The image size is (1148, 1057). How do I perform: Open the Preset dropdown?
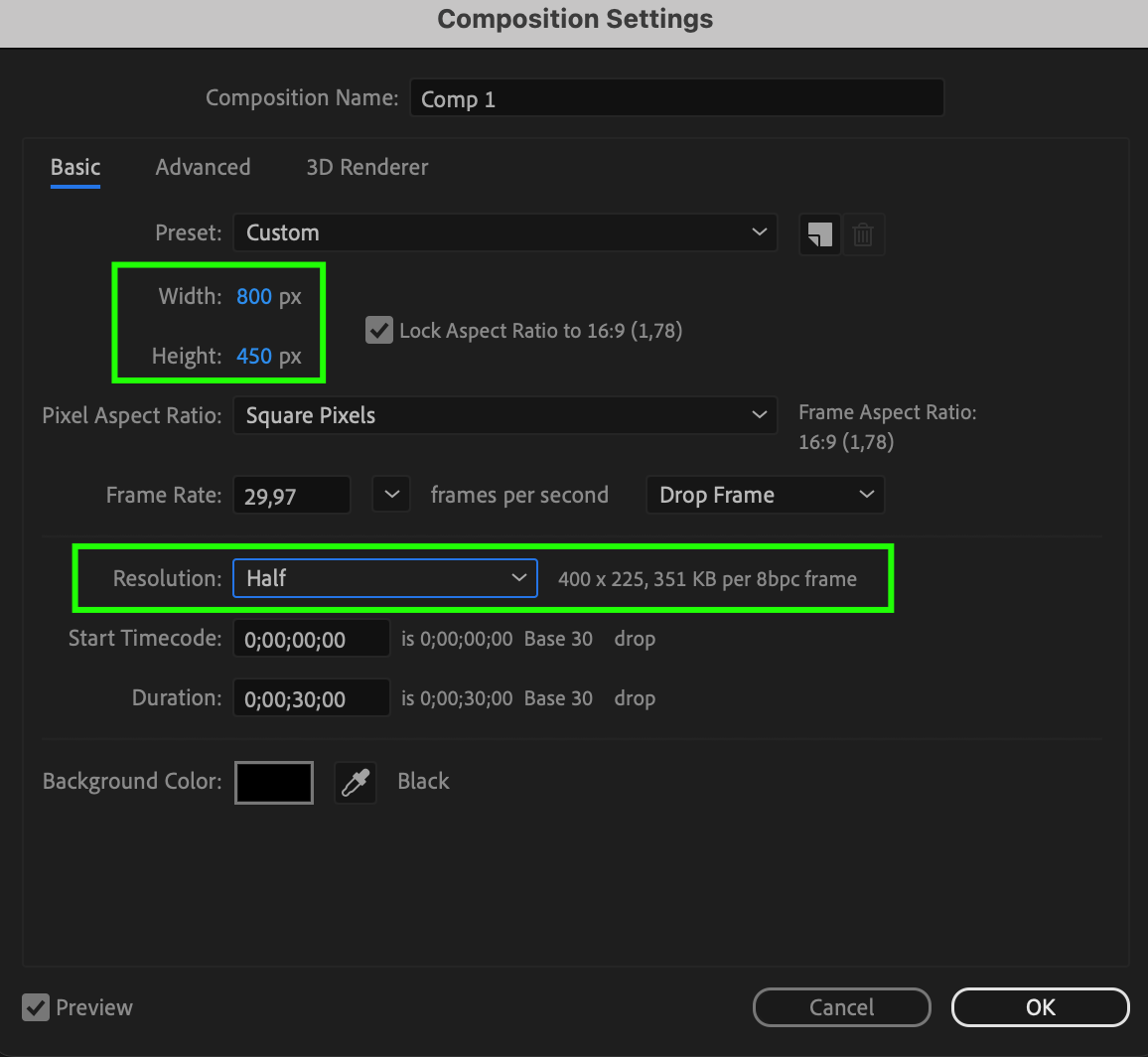tap(504, 233)
